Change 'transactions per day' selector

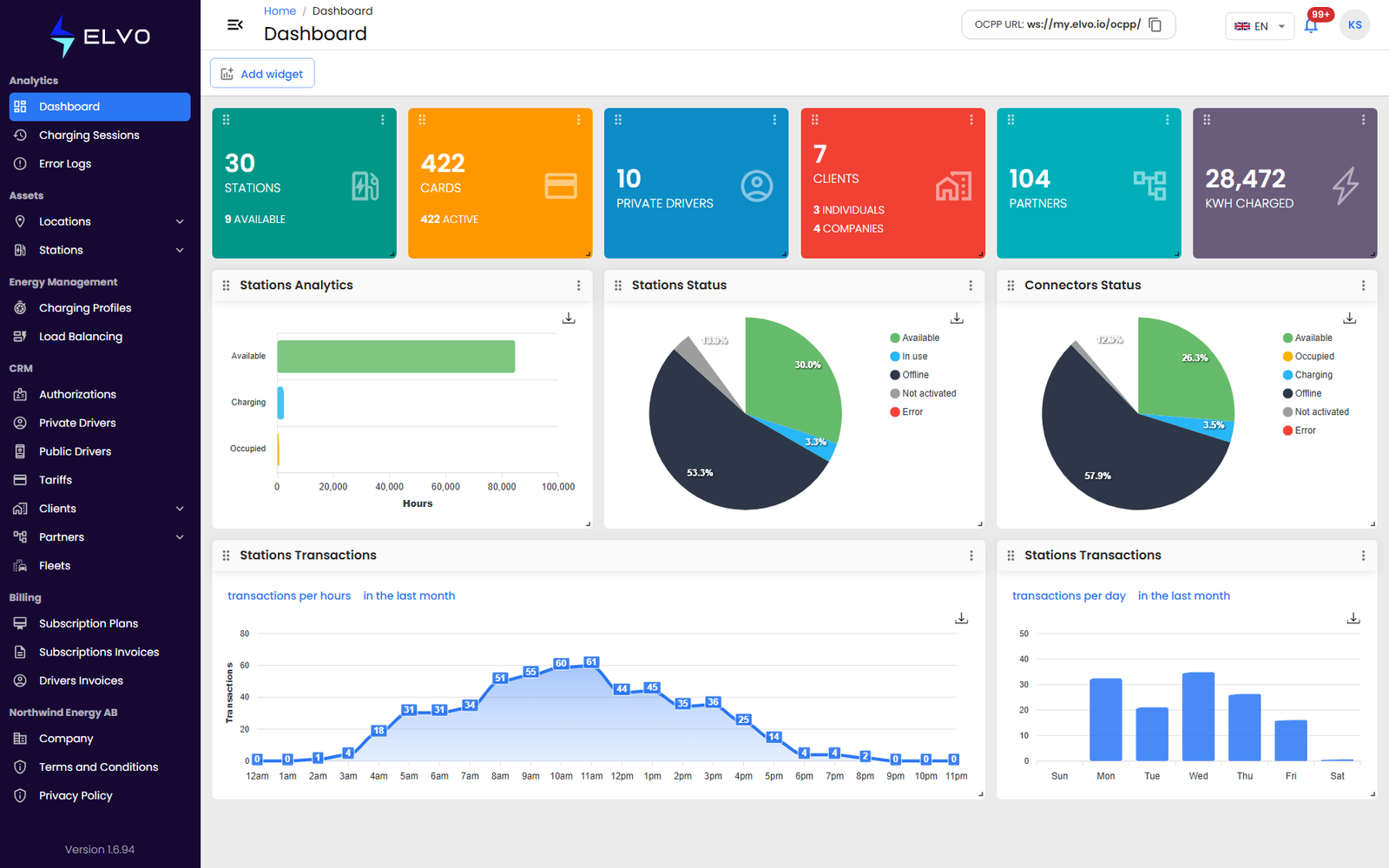point(1069,595)
